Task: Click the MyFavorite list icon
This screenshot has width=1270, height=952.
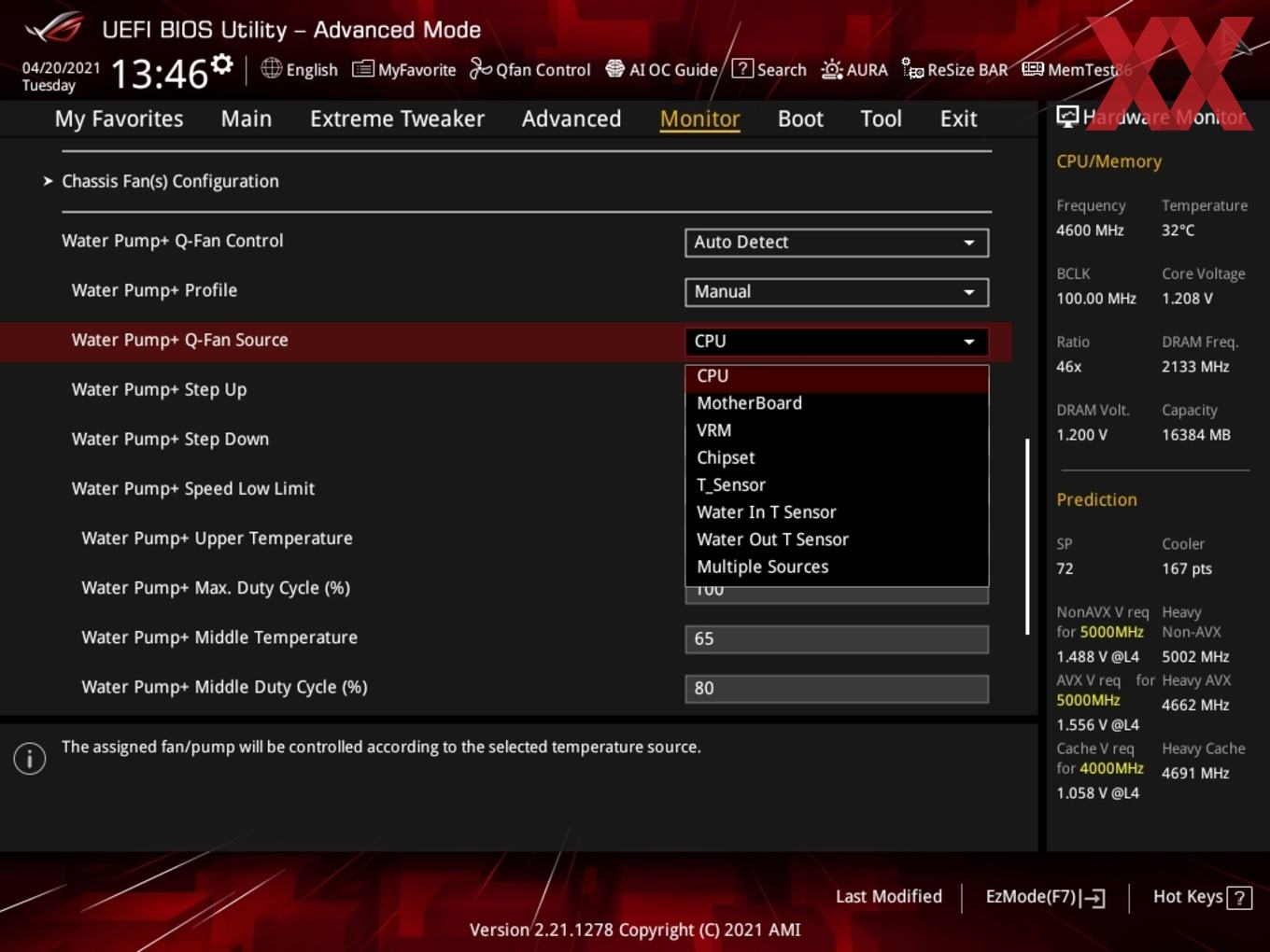Action: tap(362, 69)
